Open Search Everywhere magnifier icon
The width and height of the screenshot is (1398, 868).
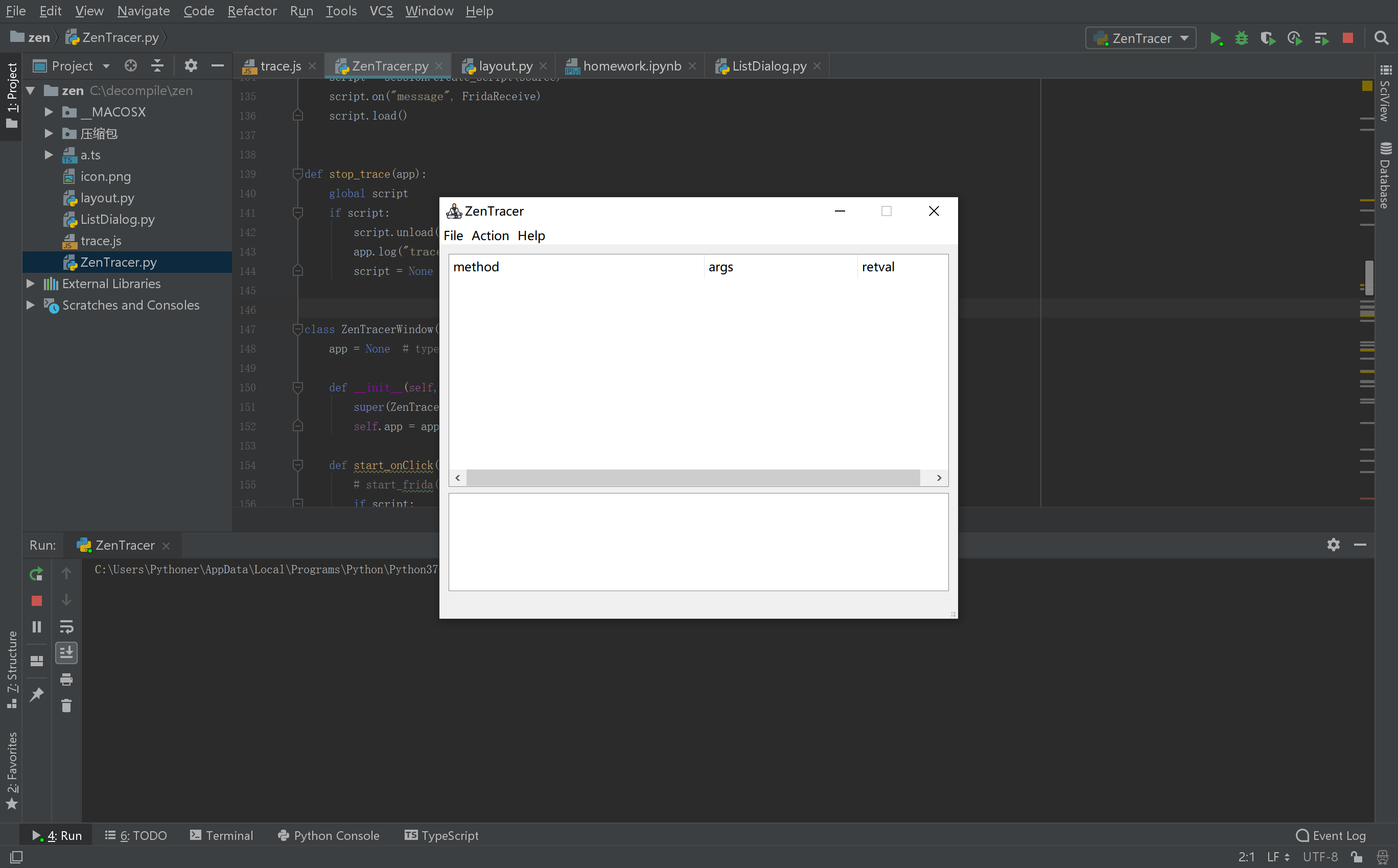click(1381, 38)
